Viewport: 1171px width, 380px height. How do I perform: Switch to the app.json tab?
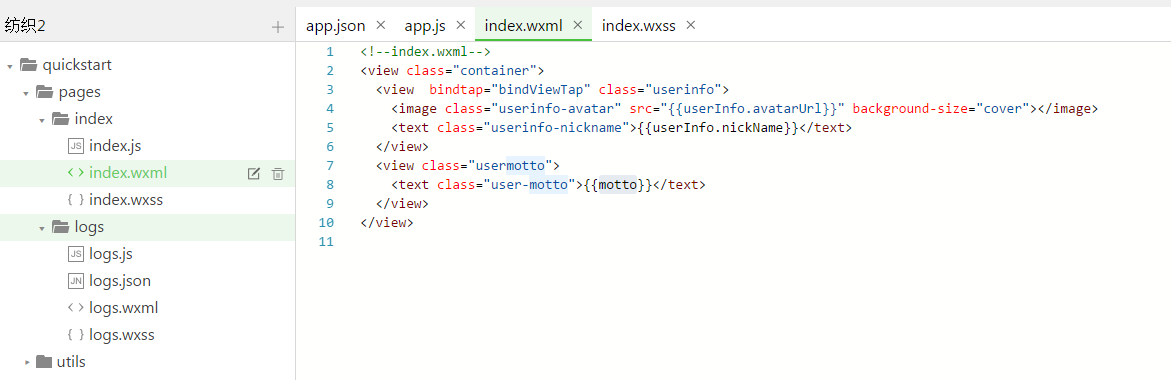tap(335, 26)
